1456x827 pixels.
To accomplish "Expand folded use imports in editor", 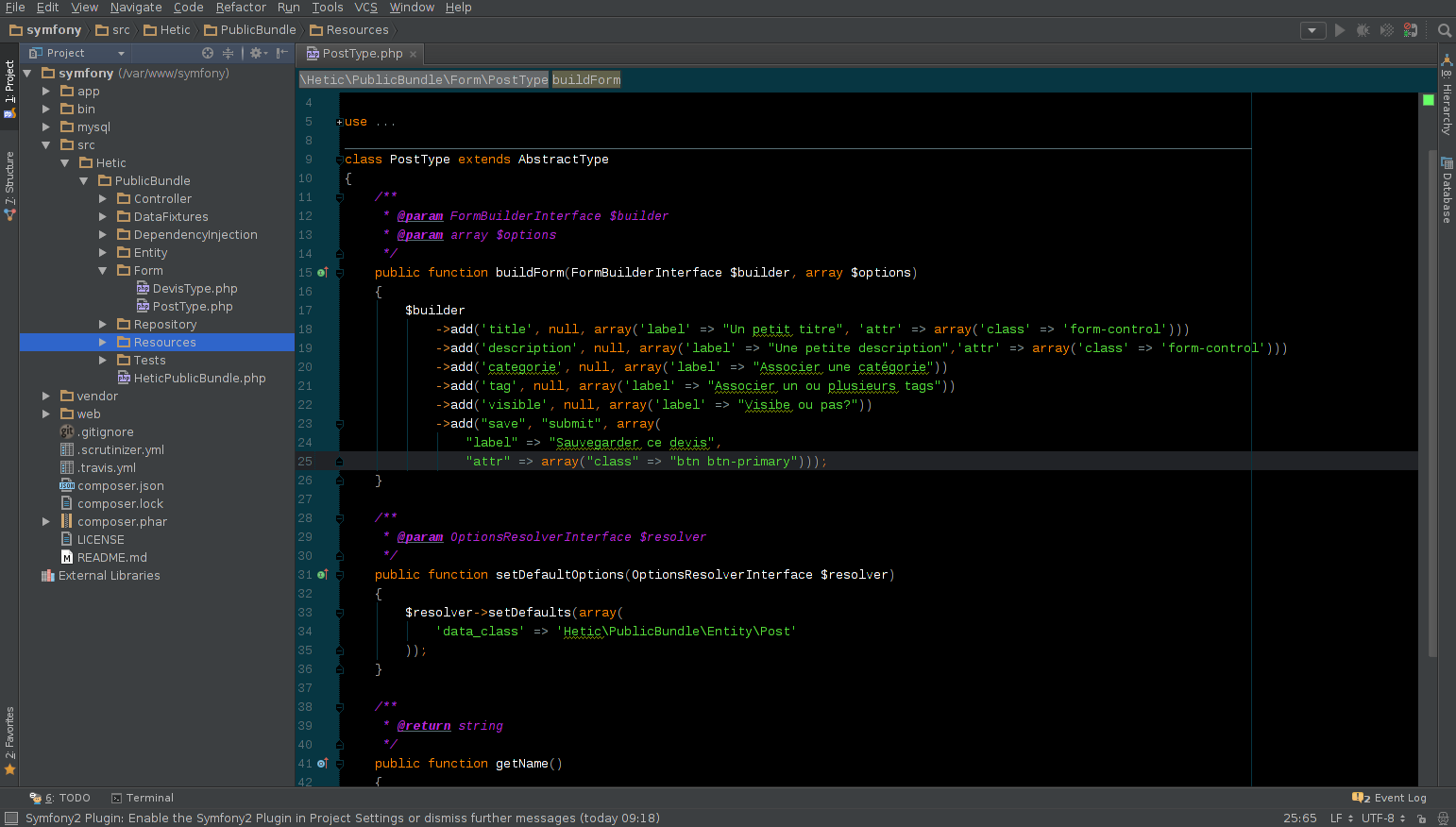I will 340,122.
